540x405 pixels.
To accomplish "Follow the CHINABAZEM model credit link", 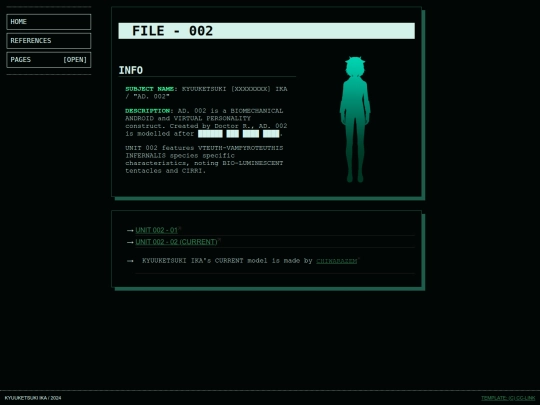I will (x=336, y=261).
